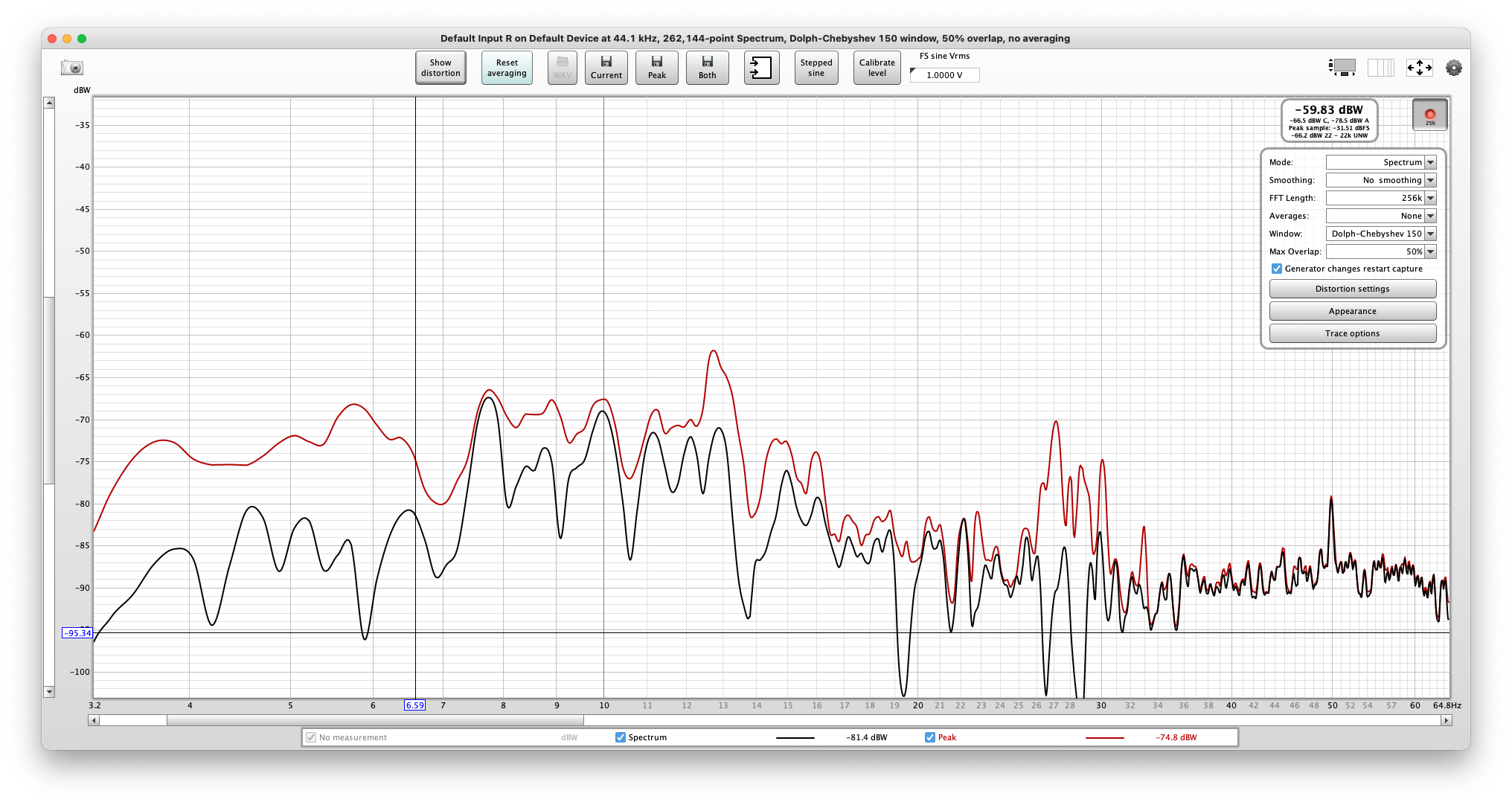Click the dBW axis unit label
The height and width of the screenshot is (805, 1512).
click(x=82, y=90)
